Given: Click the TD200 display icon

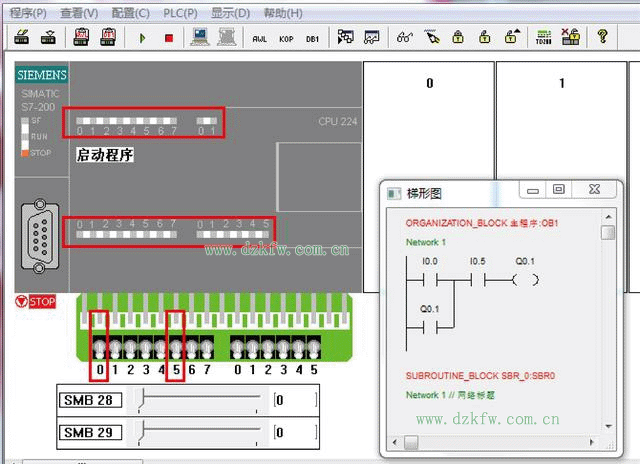Looking at the screenshot, I should [x=543, y=38].
